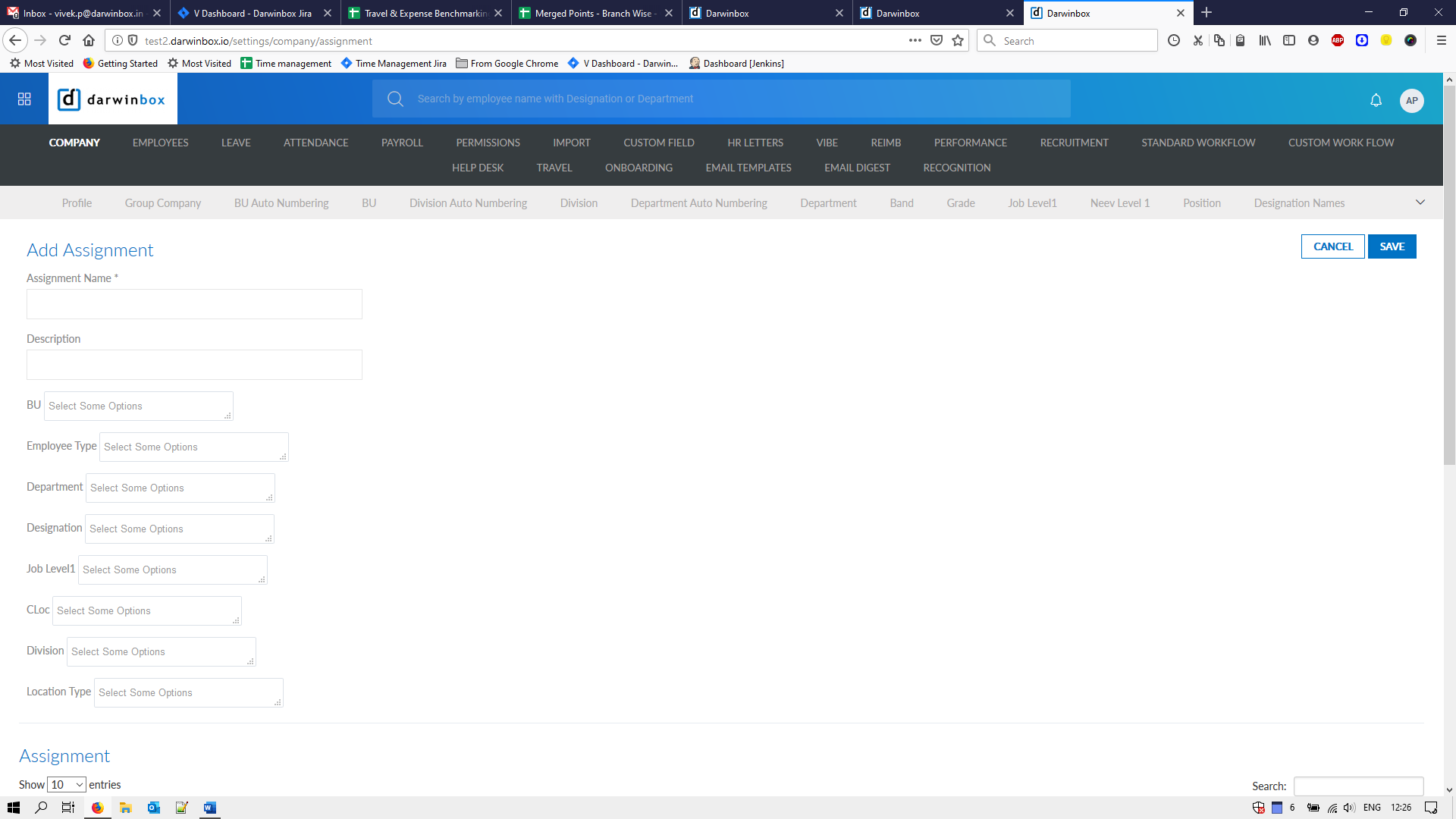Open BU Select Some Options dropdown

coord(138,406)
